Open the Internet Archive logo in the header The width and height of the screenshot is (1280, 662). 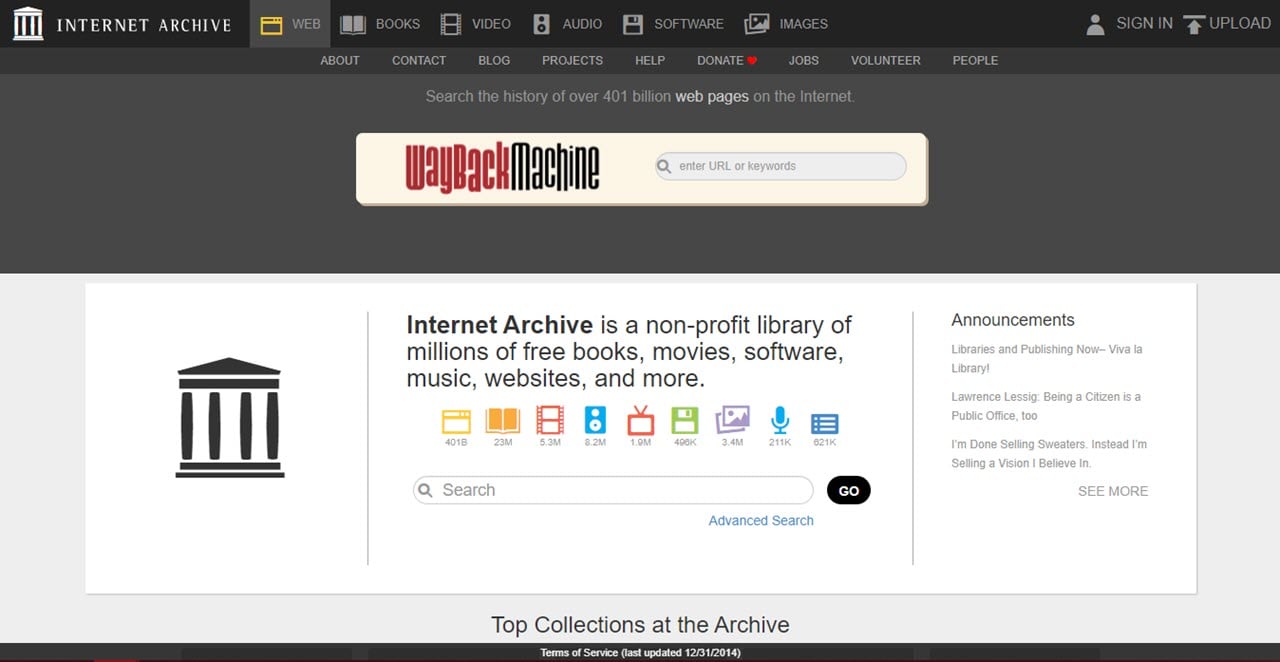[x=28, y=24]
